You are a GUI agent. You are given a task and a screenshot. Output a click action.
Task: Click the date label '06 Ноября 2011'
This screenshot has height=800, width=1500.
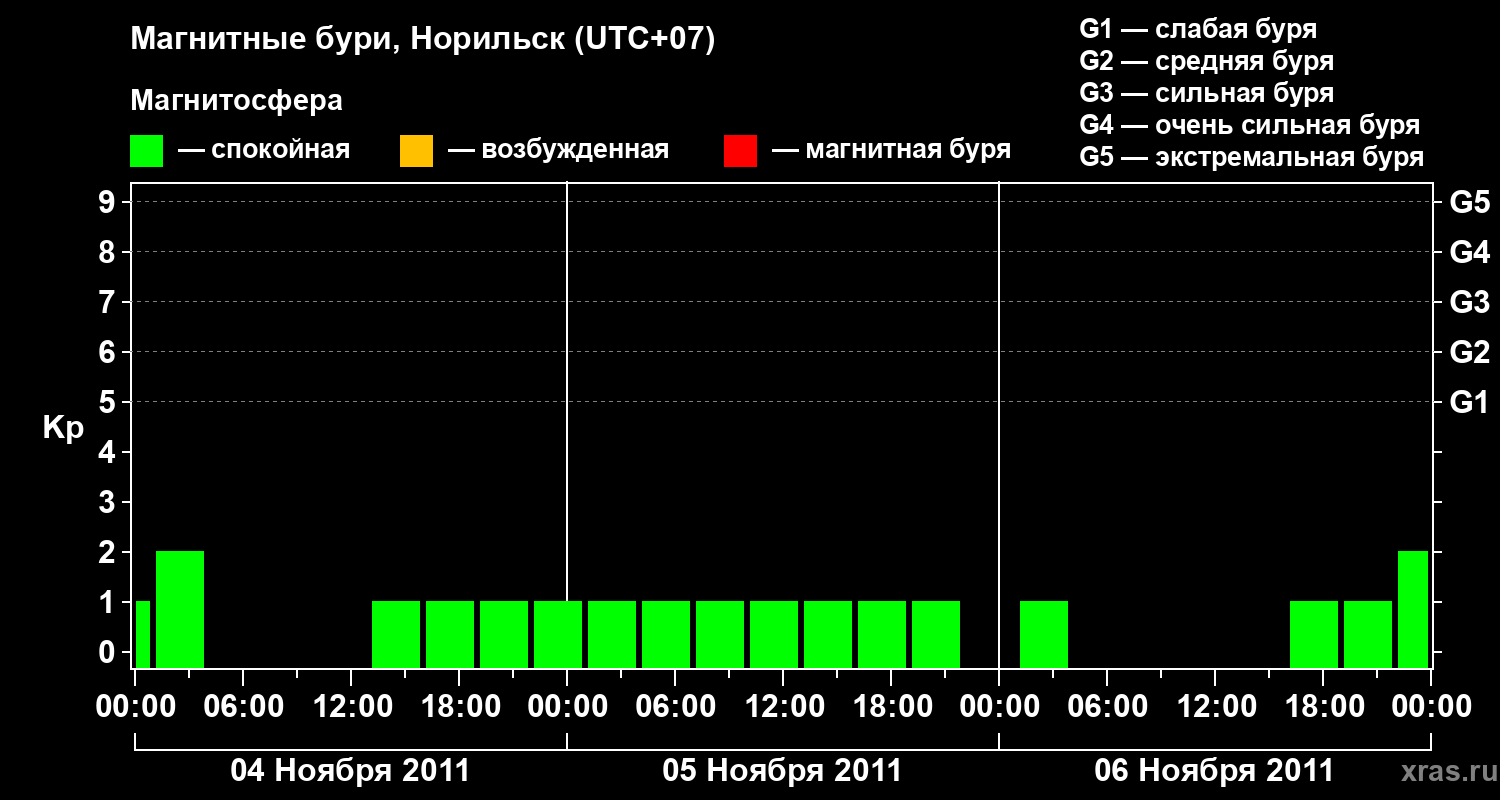click(x=1214, y=771)
